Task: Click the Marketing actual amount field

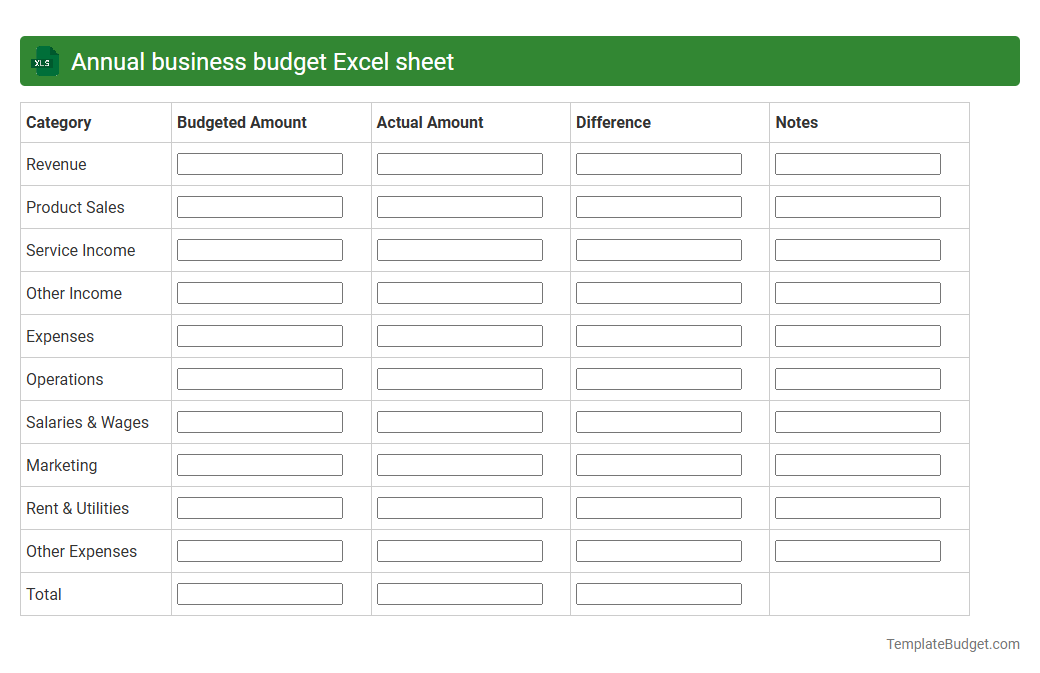Action: pyautogui.click(x=459, y=464)
